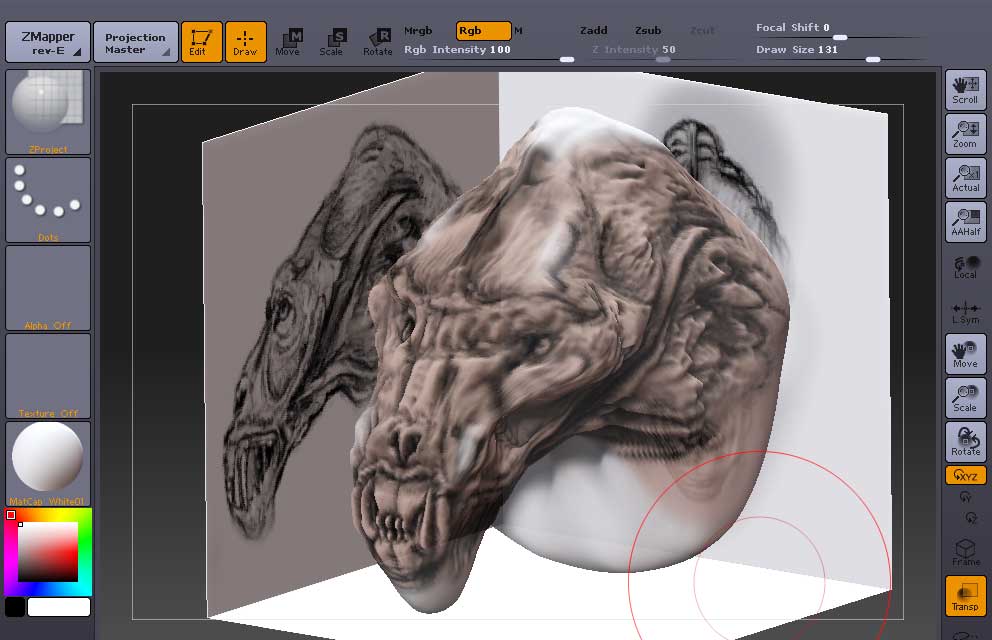The height and width of the screenshot is (640, 992).
Task: Open the Projection Master dropdown
Action: (135, 43)
